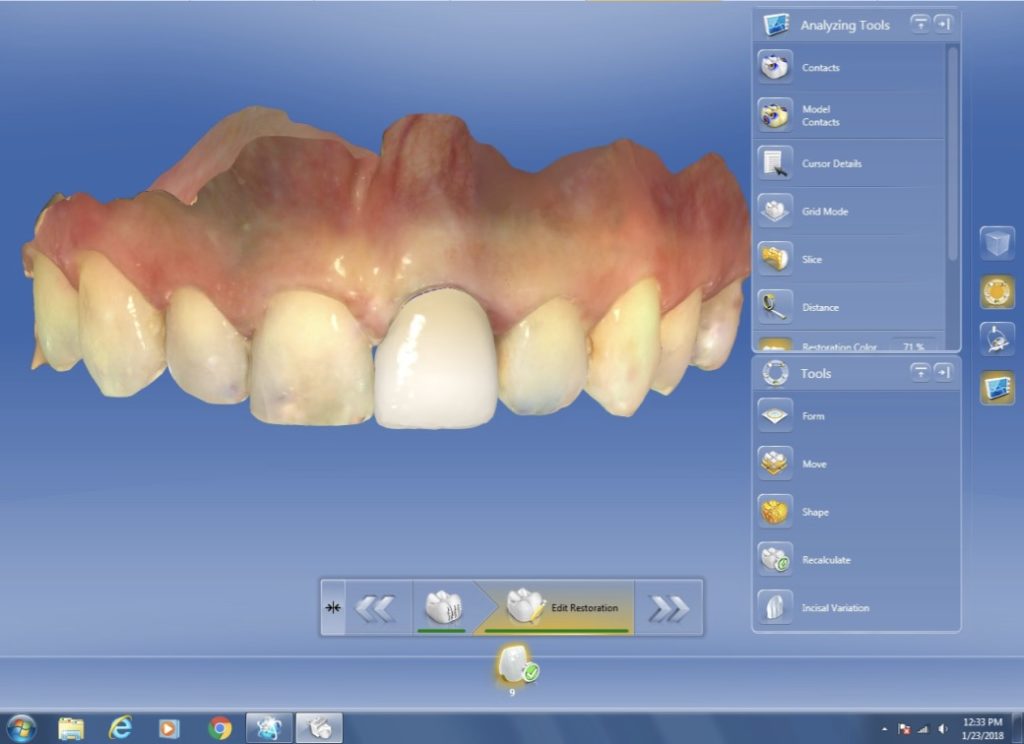
Task: Select the Move tool
Action: pos(775,463)
